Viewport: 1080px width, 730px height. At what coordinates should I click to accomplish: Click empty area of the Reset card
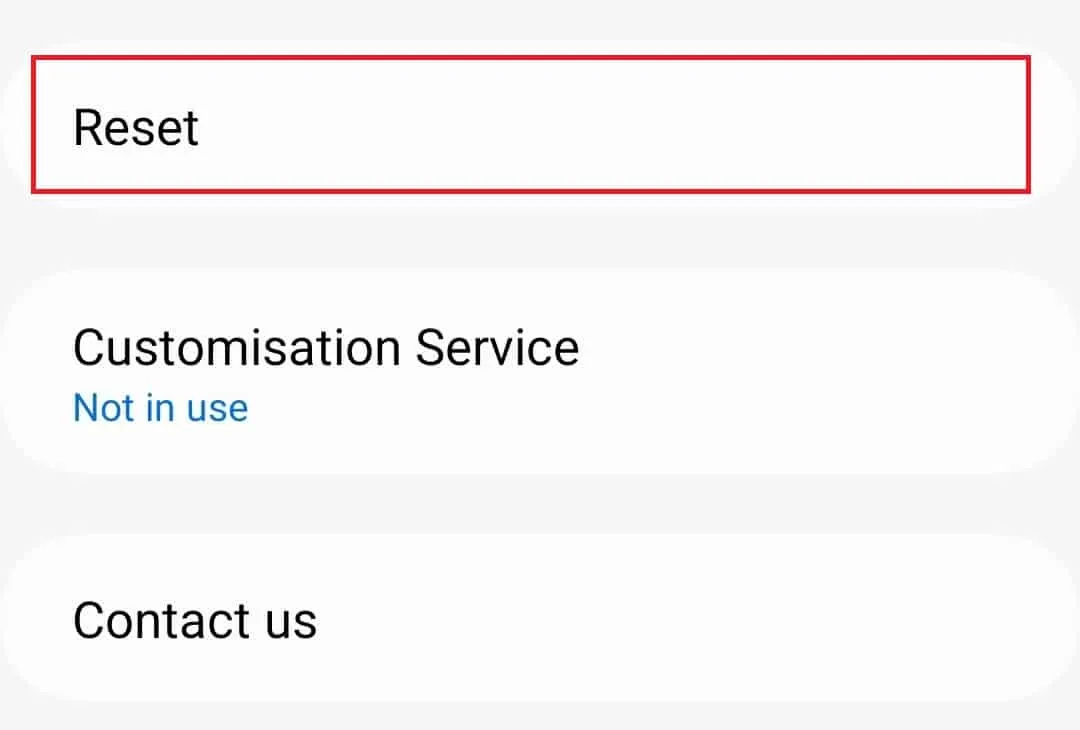point(620,125)
